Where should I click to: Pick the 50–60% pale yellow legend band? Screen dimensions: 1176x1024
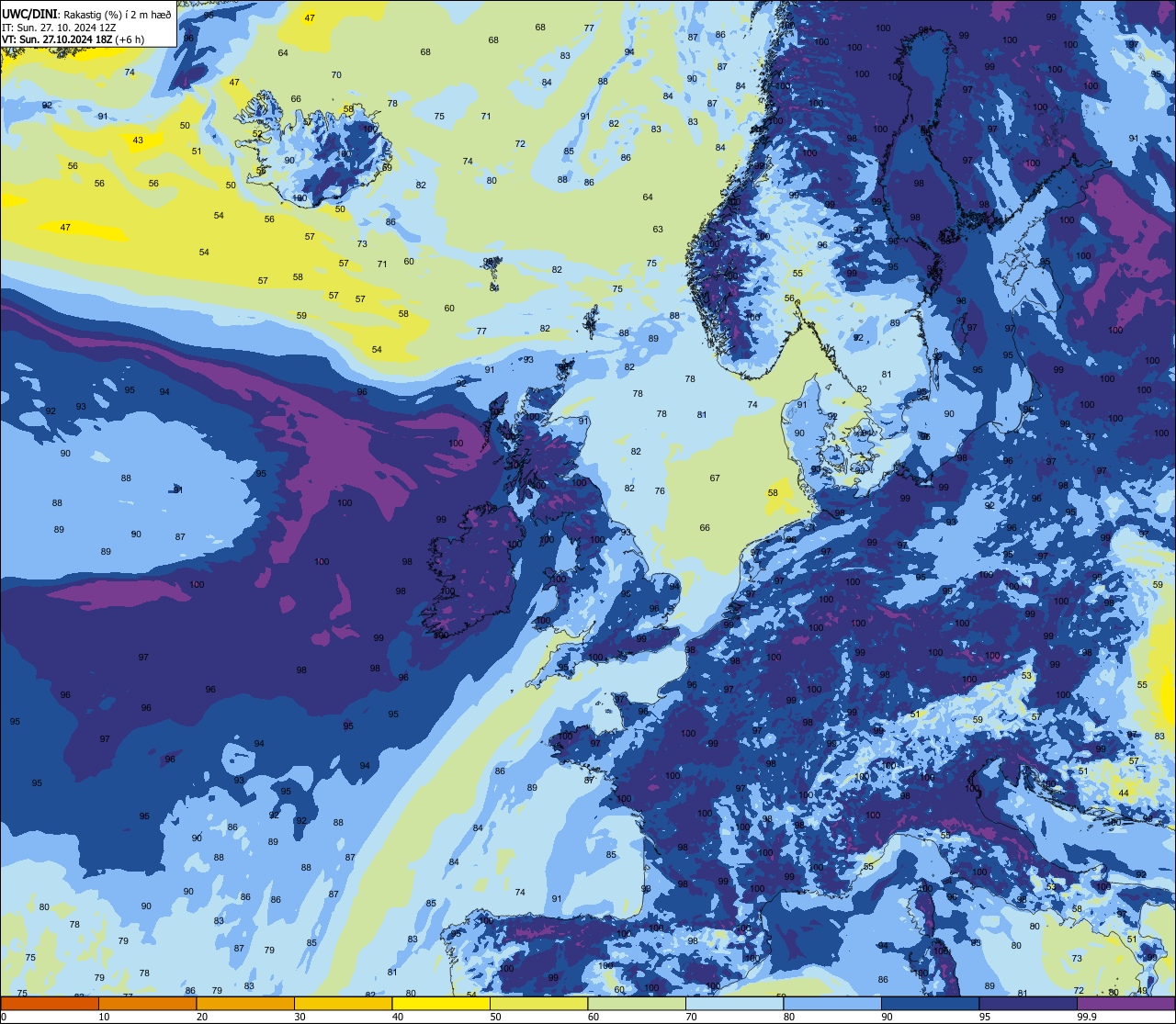click(538, 1003)
